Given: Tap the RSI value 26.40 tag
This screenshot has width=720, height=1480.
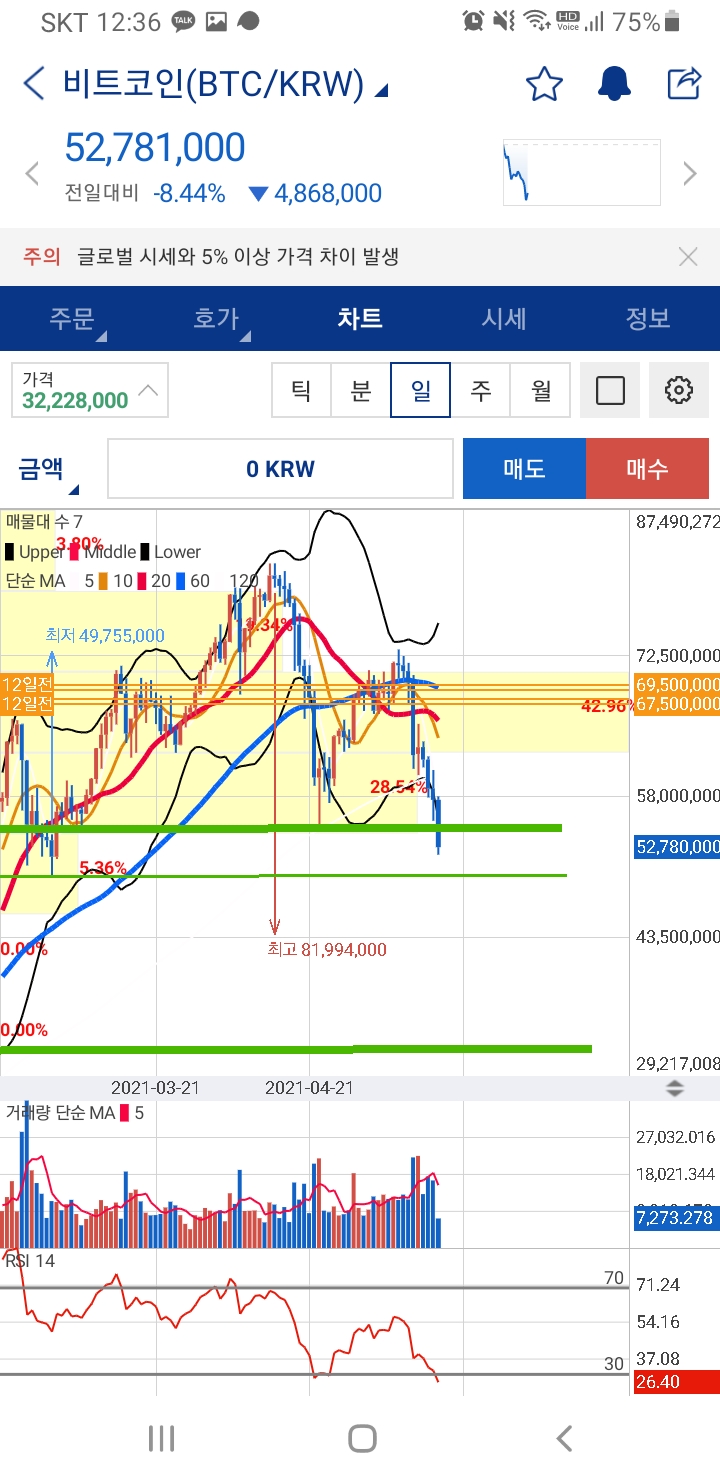Looking at the screenshot, I should coord(677,1382).
